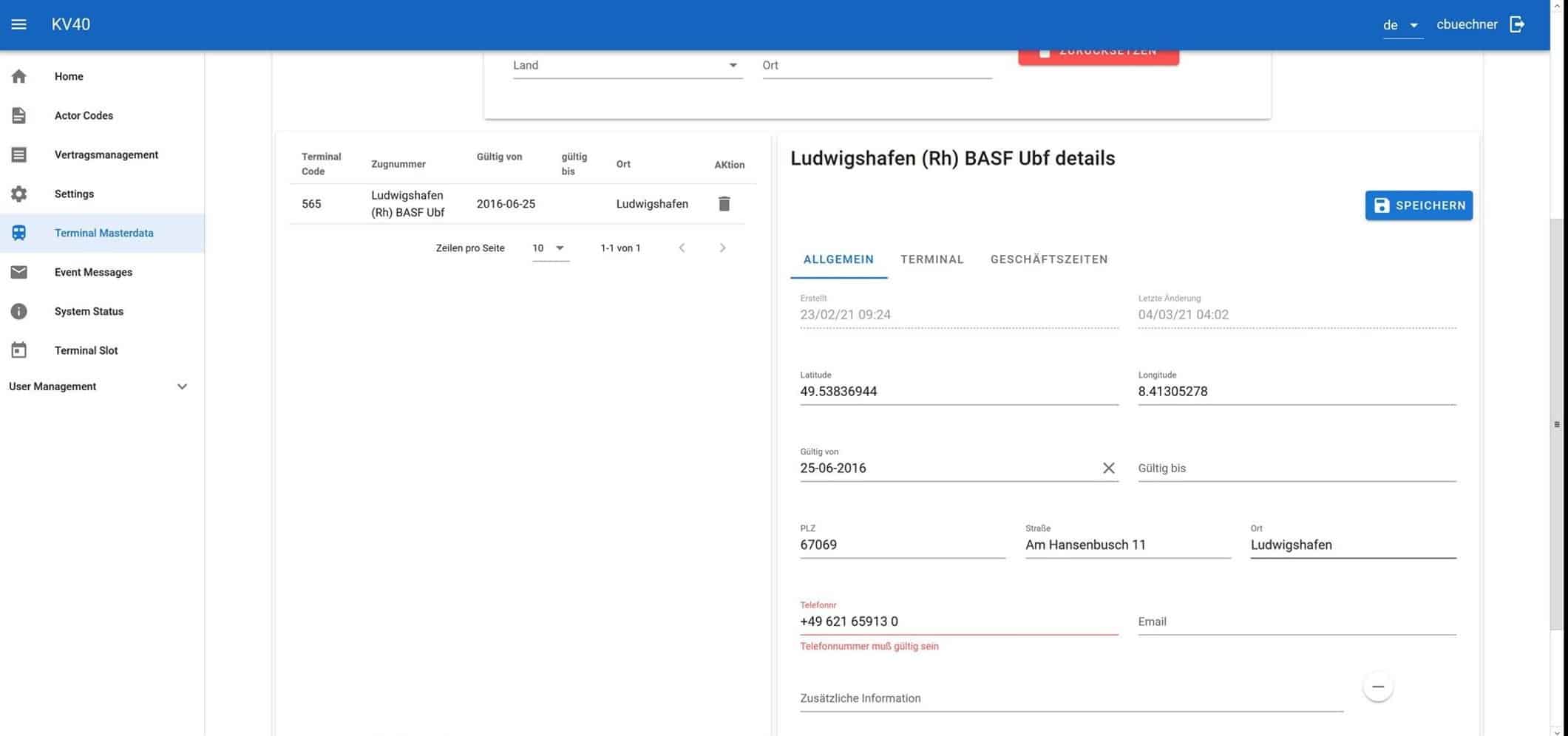The image size is (1568, 736).
Task: Click the Telefonnr input field
Action: [958, 621]
